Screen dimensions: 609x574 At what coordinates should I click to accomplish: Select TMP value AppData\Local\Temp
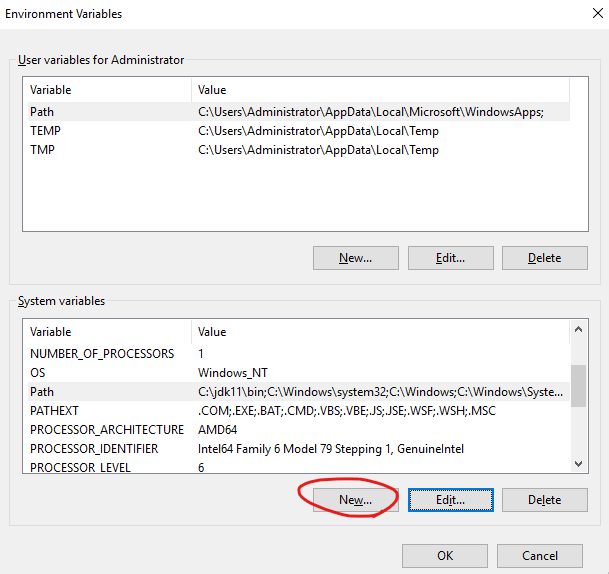click(x=318, y=150)
